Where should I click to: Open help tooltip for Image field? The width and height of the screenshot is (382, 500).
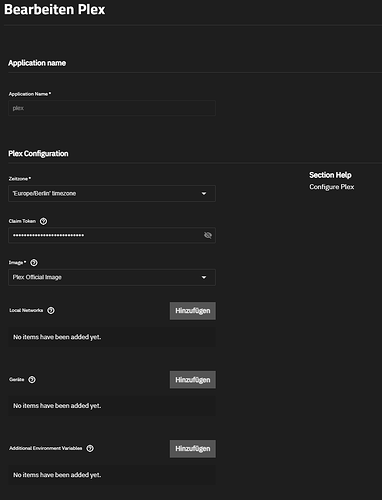click(x=34, y=263)
